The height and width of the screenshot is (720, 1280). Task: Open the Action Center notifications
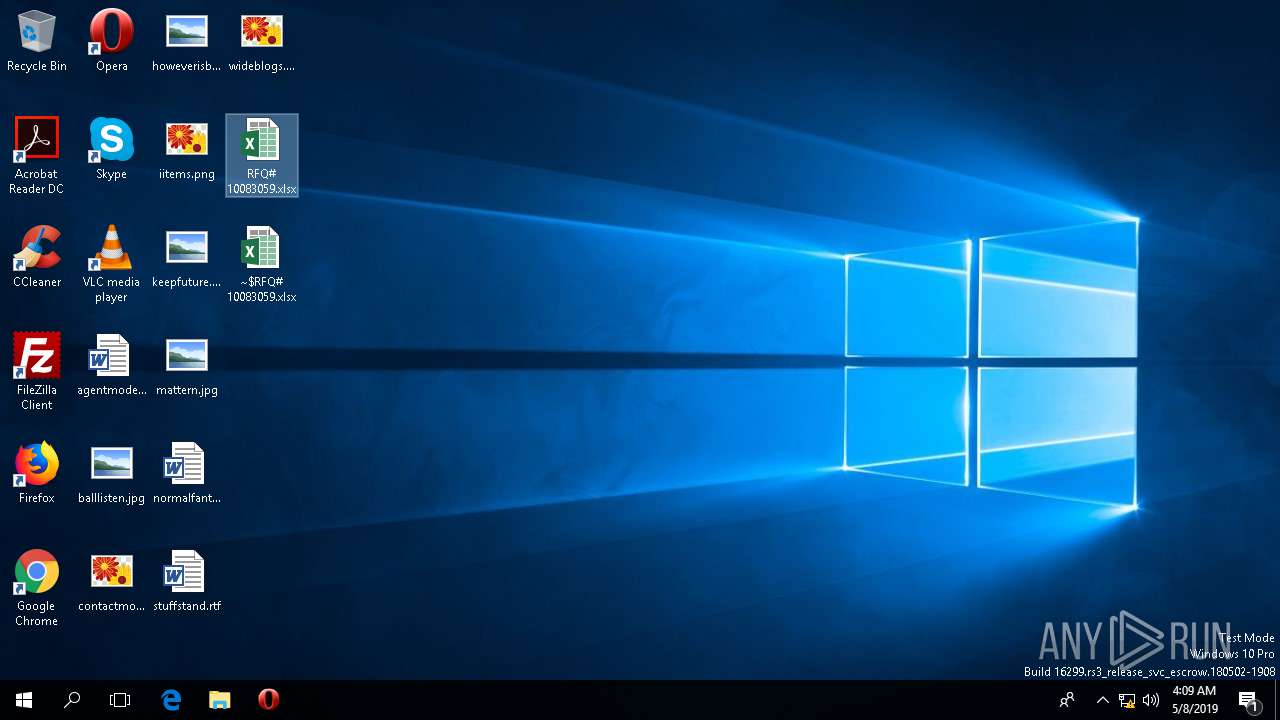1248,700
